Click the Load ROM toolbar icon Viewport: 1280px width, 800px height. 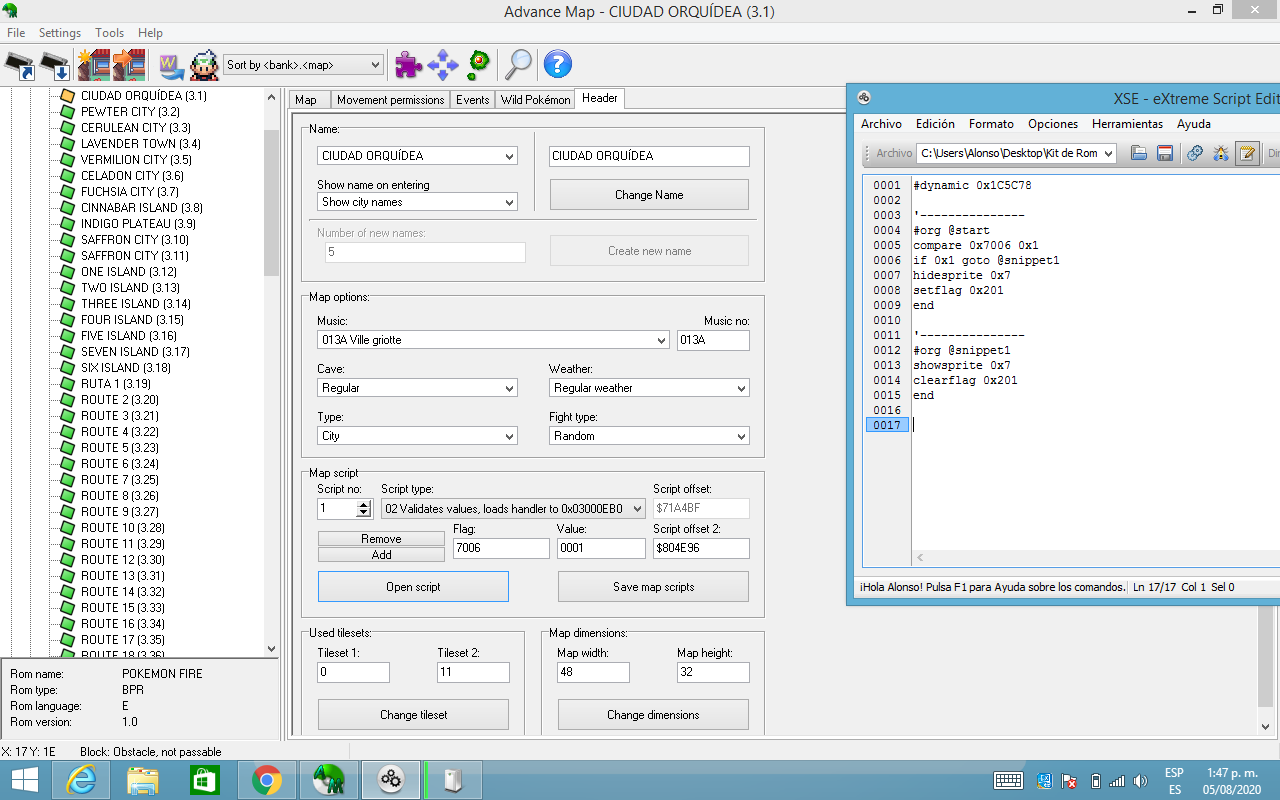(20, 65)
